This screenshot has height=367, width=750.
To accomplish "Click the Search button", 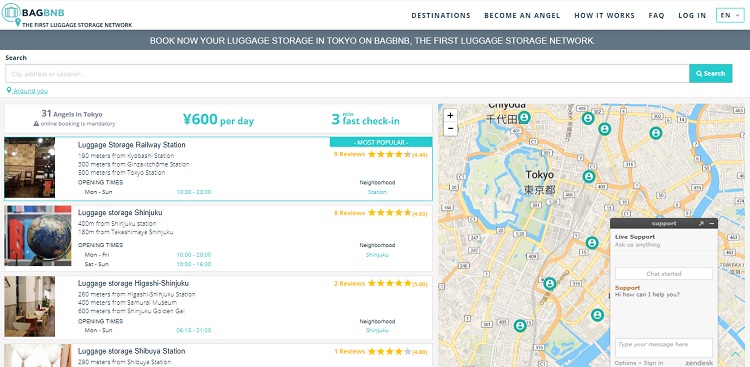I will [711, 73].
